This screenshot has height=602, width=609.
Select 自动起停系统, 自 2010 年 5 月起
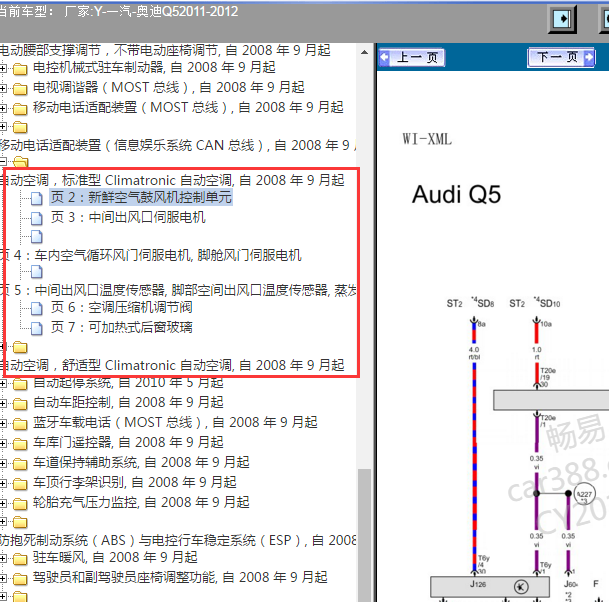[128, 383]
